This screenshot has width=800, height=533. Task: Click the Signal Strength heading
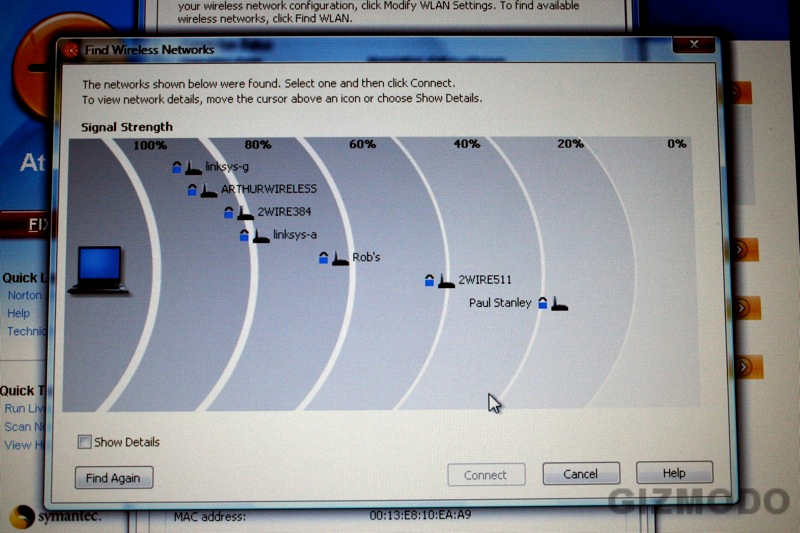point(127,127)
